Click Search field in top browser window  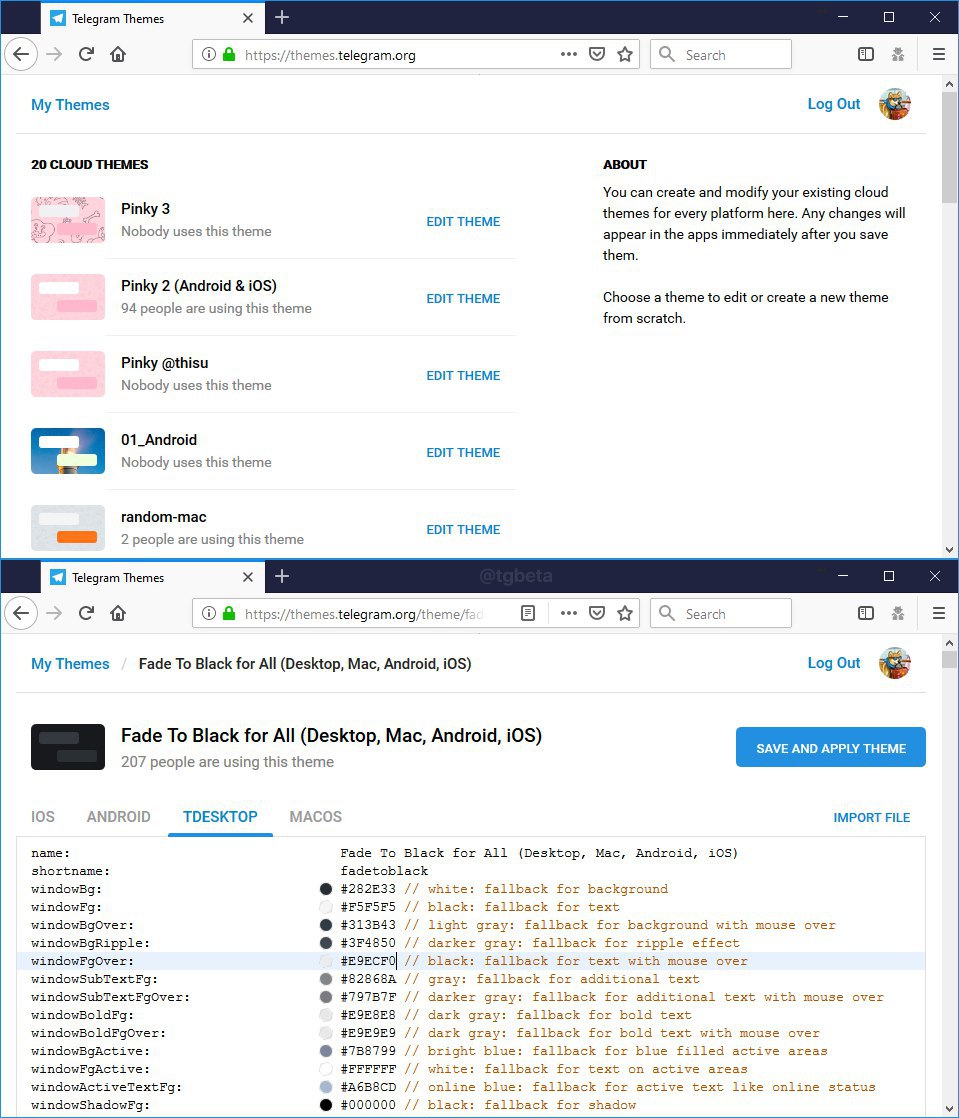coord(721,54)
